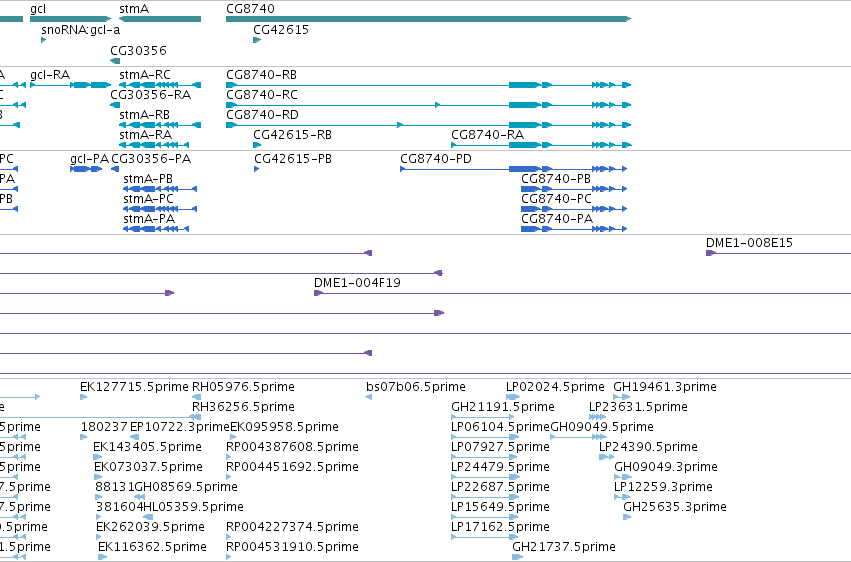
Task: Select transcript stmA-RC
Action: coord(145,75)
